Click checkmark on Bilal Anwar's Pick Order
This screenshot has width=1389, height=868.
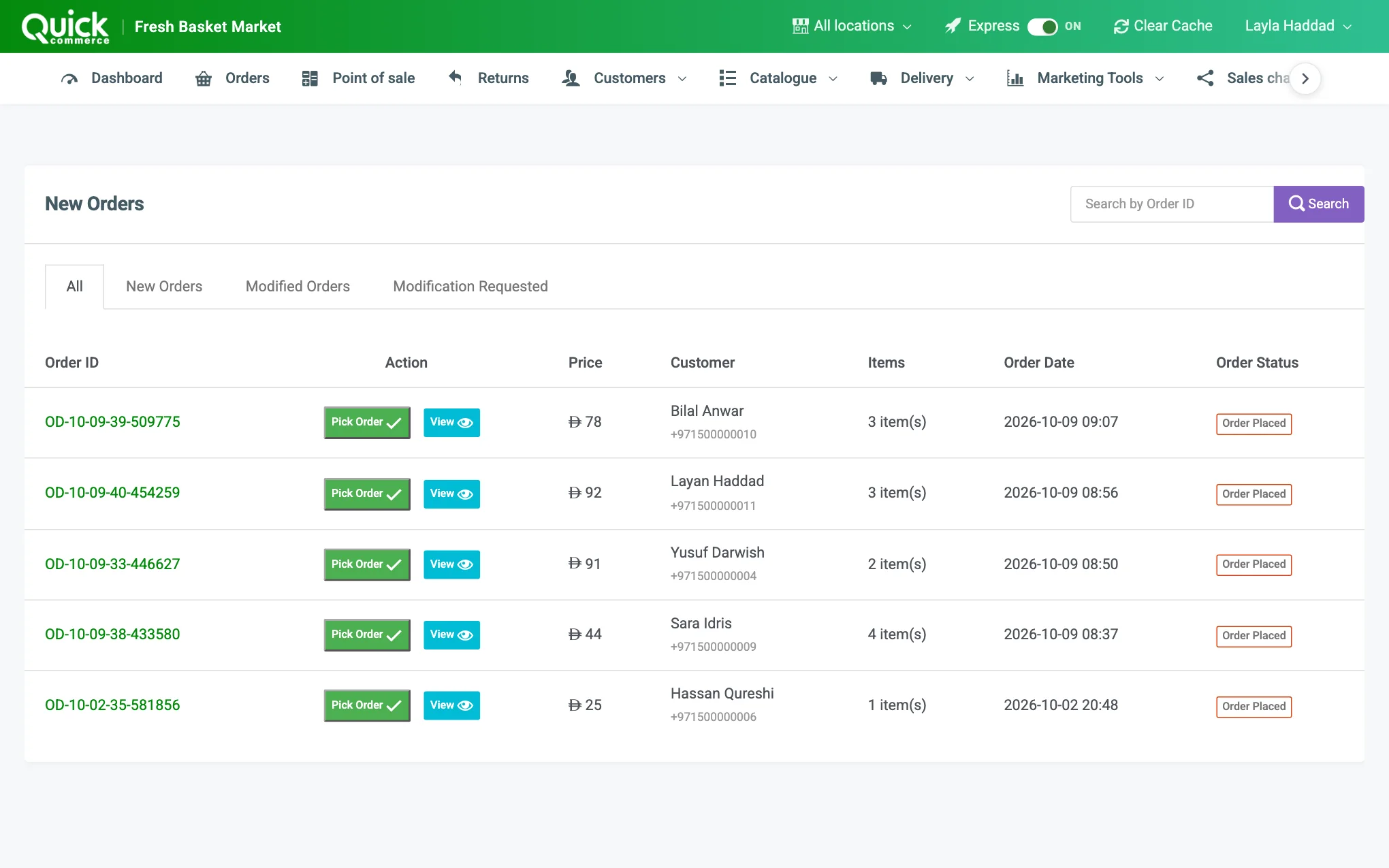click(x=394, y=423)
